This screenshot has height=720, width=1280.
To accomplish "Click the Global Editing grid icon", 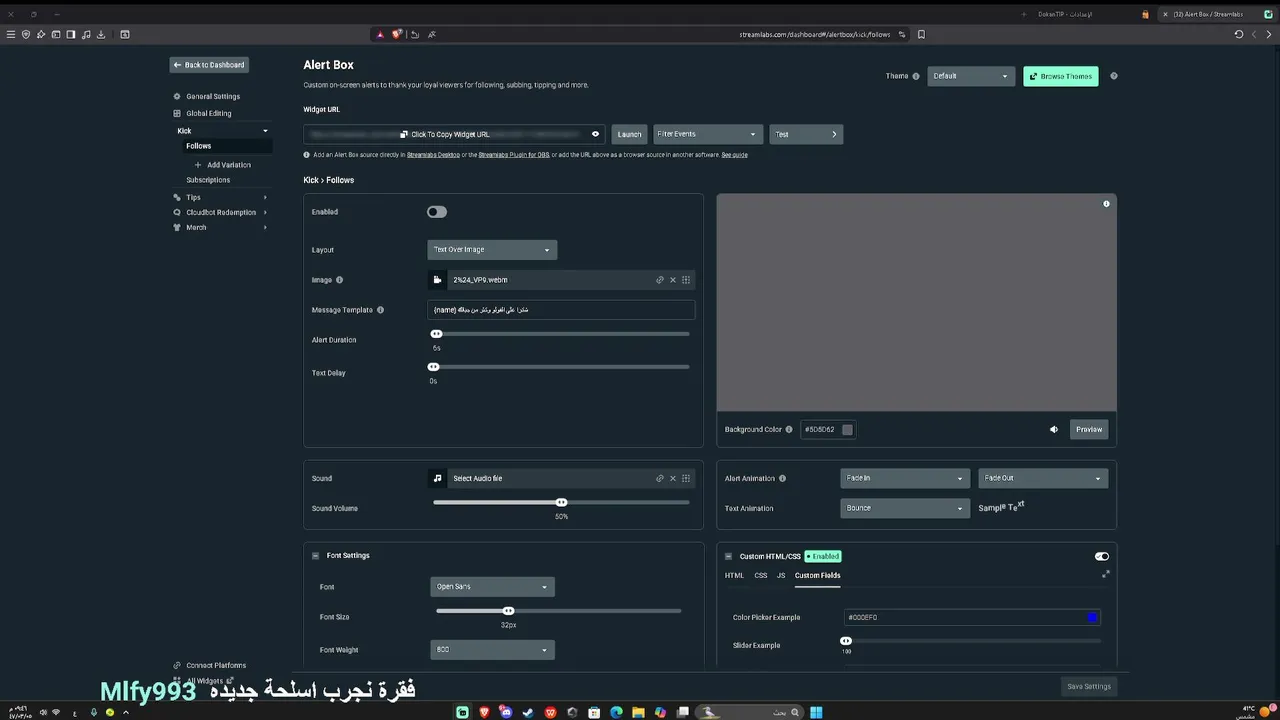I will click(x=177, y=113).
